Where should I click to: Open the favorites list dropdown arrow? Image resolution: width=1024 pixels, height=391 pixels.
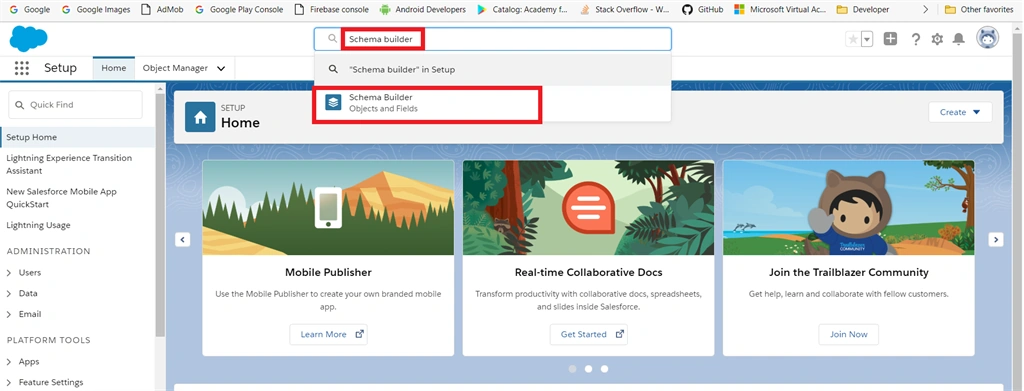[x=867, y=39]
